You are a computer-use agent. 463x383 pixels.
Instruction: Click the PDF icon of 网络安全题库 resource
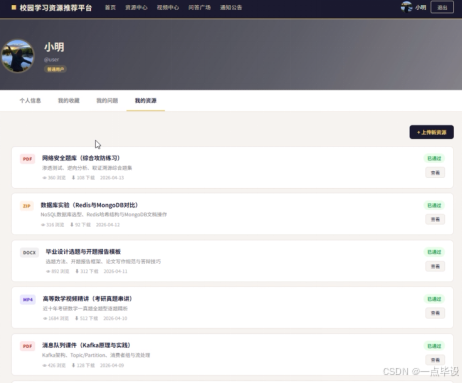pyautogui.click(x=27, y=159)
